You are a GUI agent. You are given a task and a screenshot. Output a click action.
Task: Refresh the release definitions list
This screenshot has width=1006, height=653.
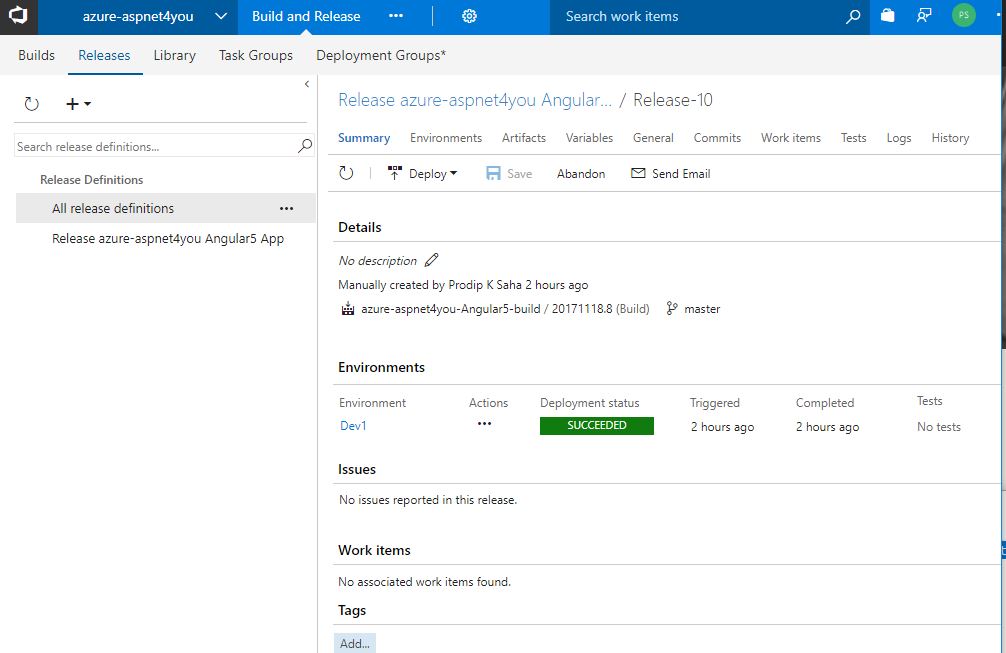pos(31,104)
